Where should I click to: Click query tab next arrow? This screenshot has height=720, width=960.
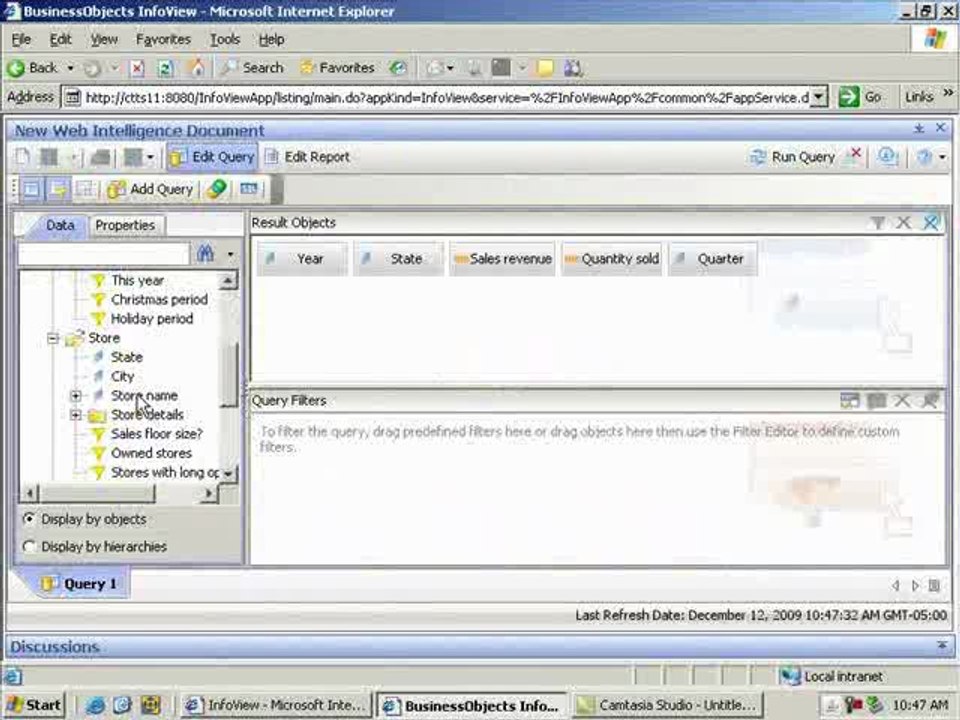click(x=915, y=586)
